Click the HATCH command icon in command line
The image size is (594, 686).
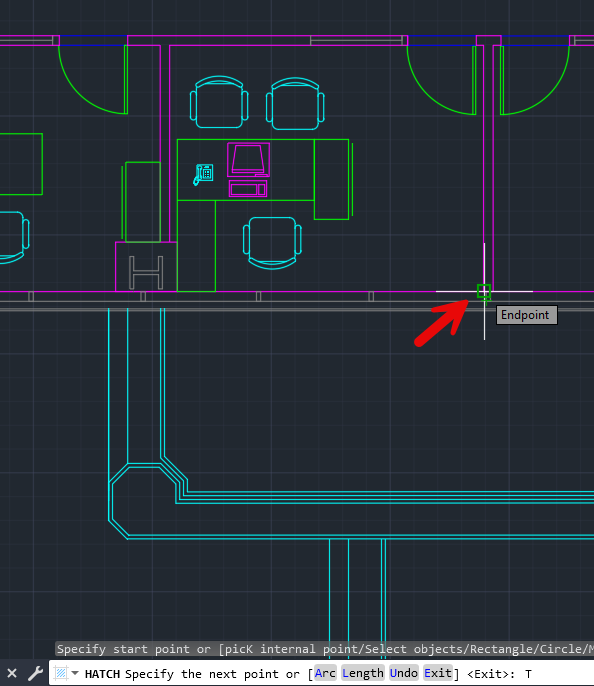(x=61, y=673)
